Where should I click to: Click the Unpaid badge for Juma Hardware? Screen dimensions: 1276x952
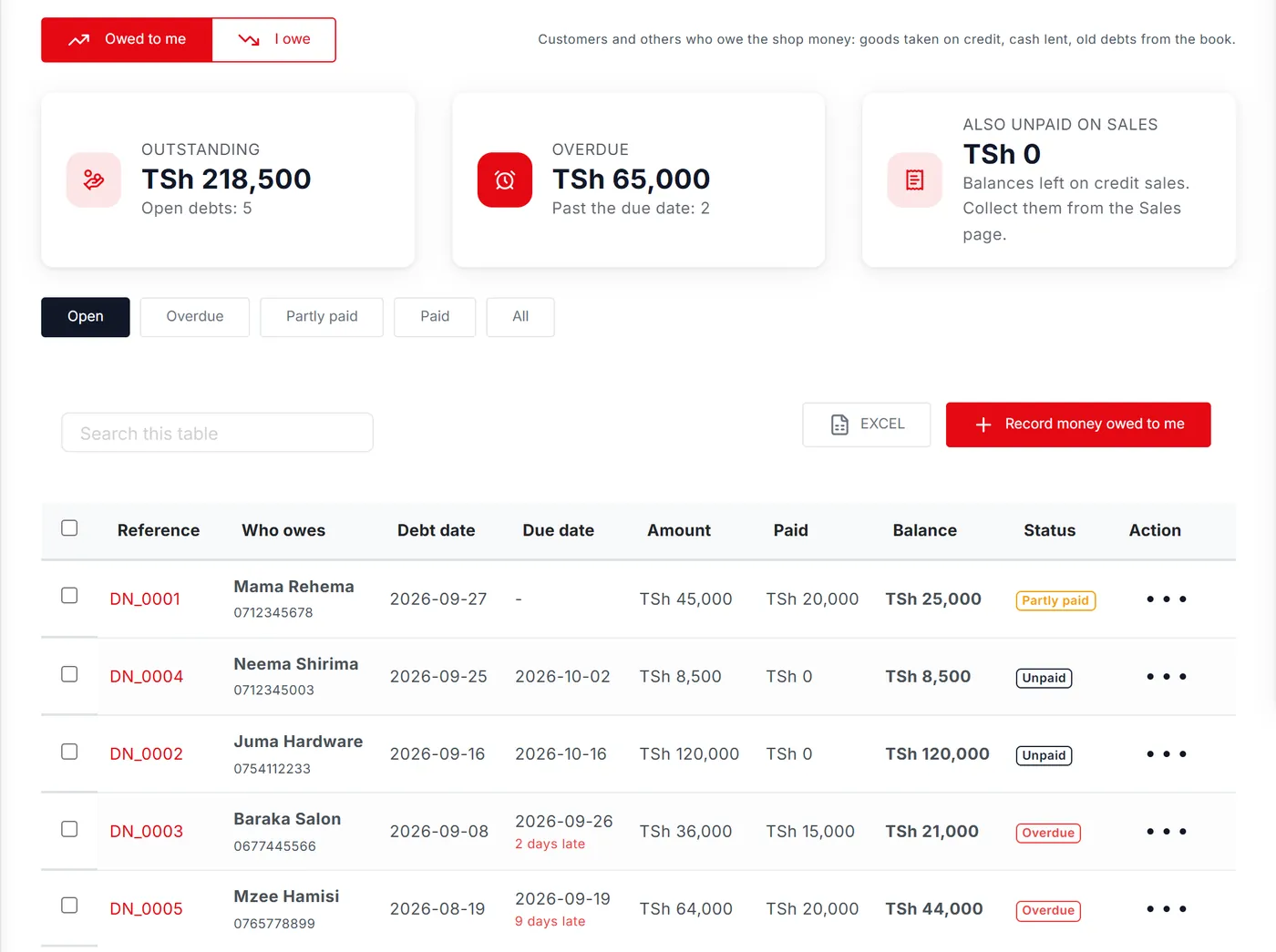tap(1044, 756)
